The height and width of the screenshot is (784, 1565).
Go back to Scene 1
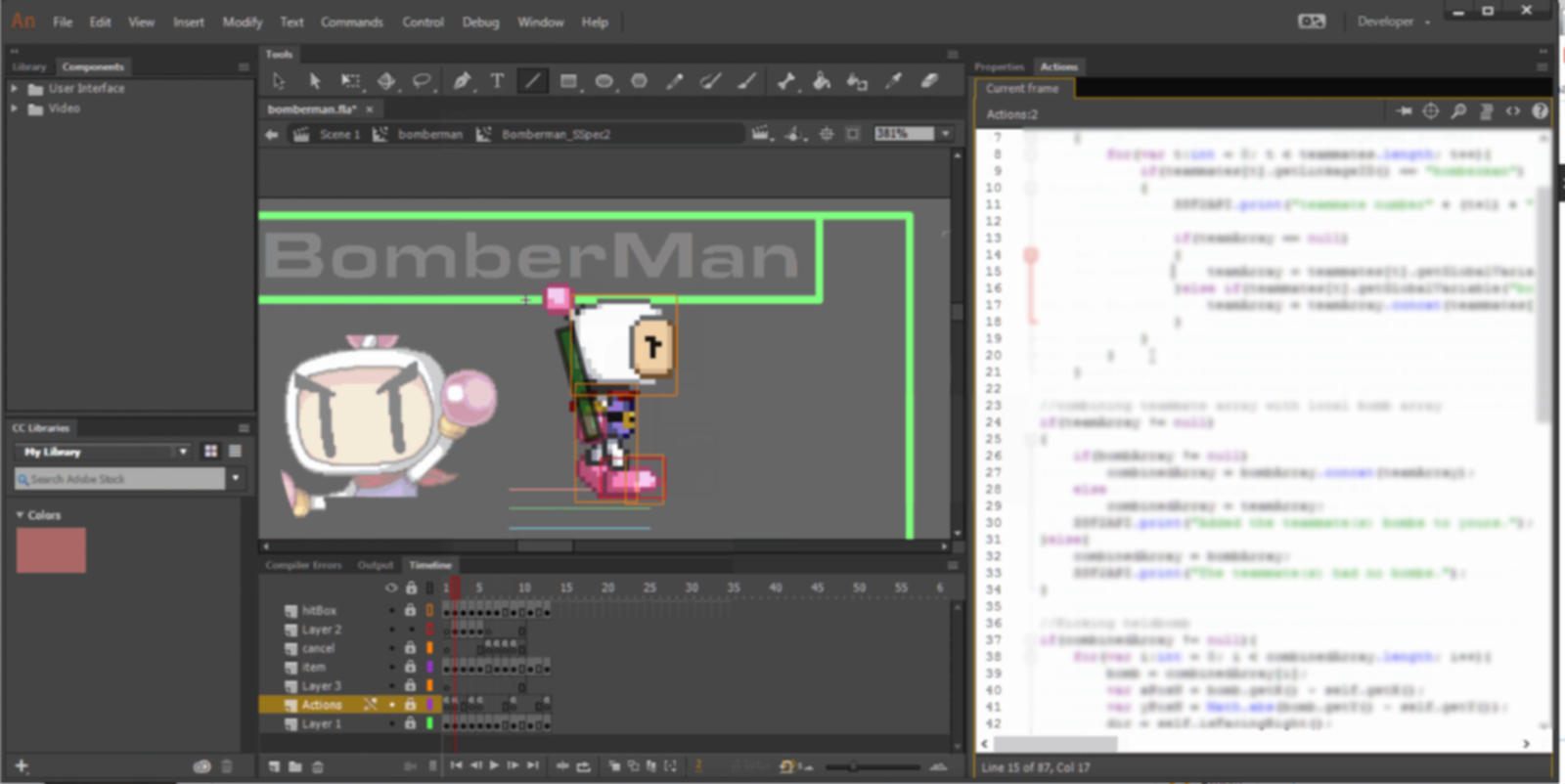340,134
